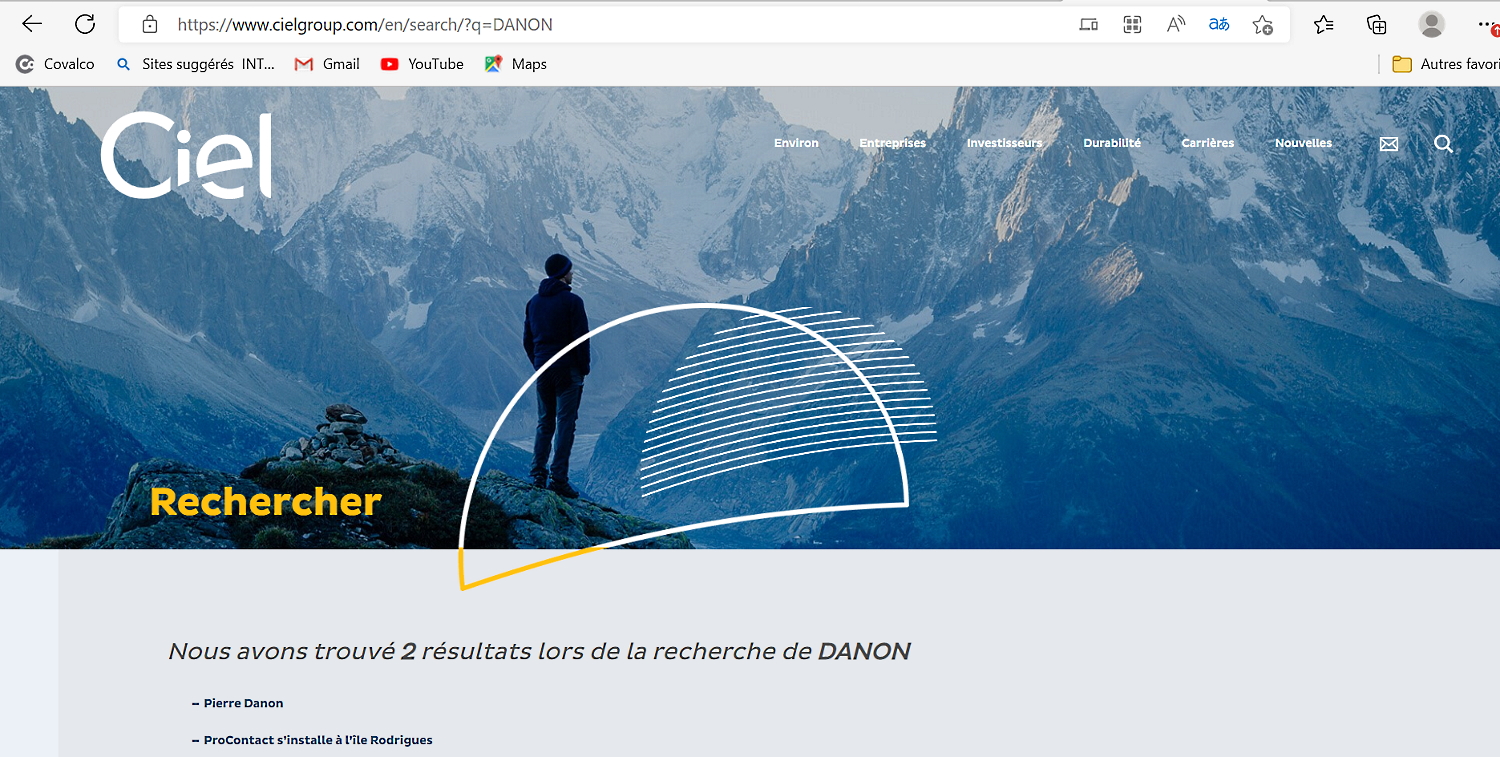1500x757 pixels.
Task: Open the Entreprises navigation menu
Action: tap(892, 143)
